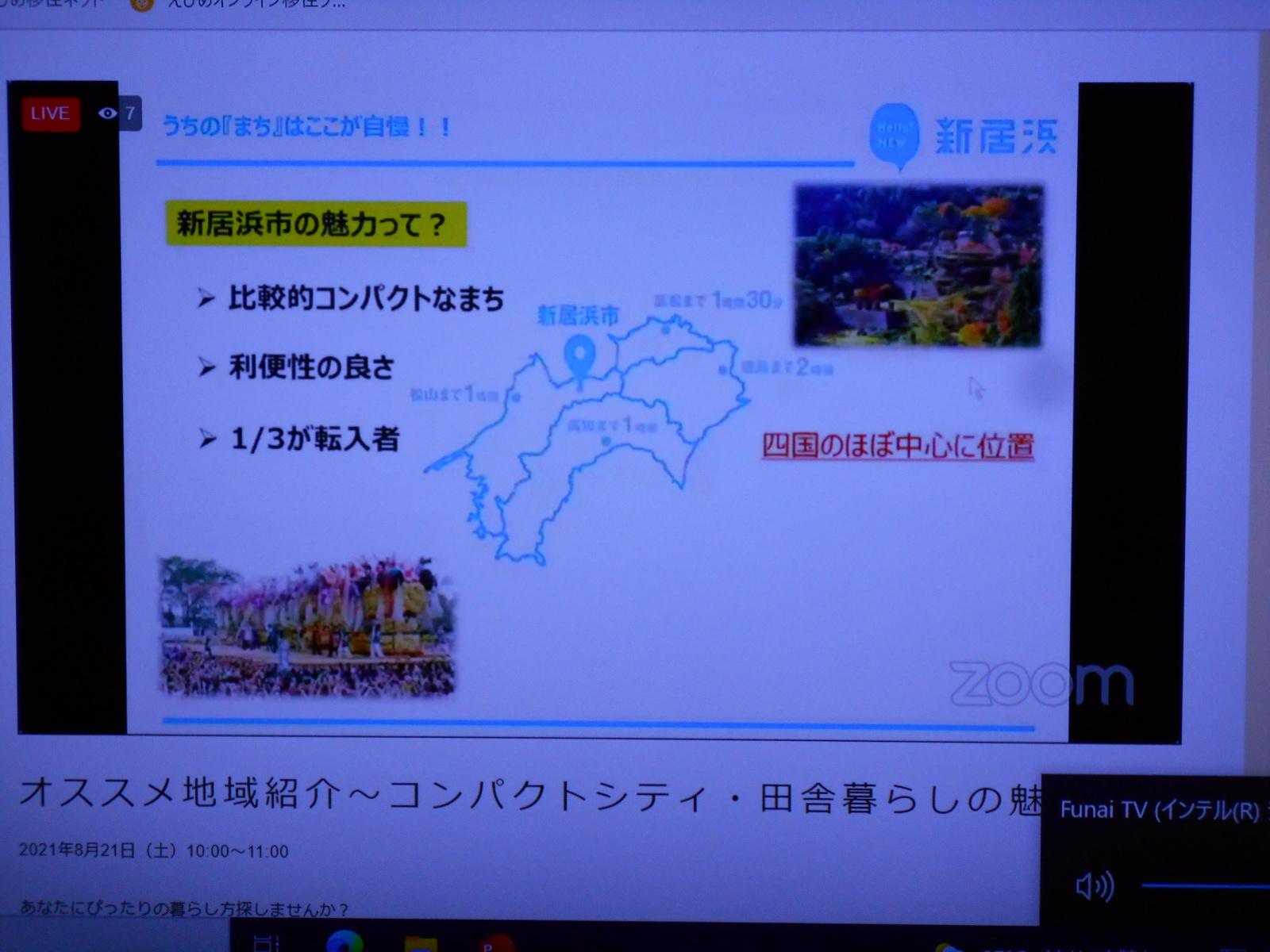This screenshot has width=1270, height=952.
Task: Click the bullet 利便性の良さ
Action: [x=311, y=367]
